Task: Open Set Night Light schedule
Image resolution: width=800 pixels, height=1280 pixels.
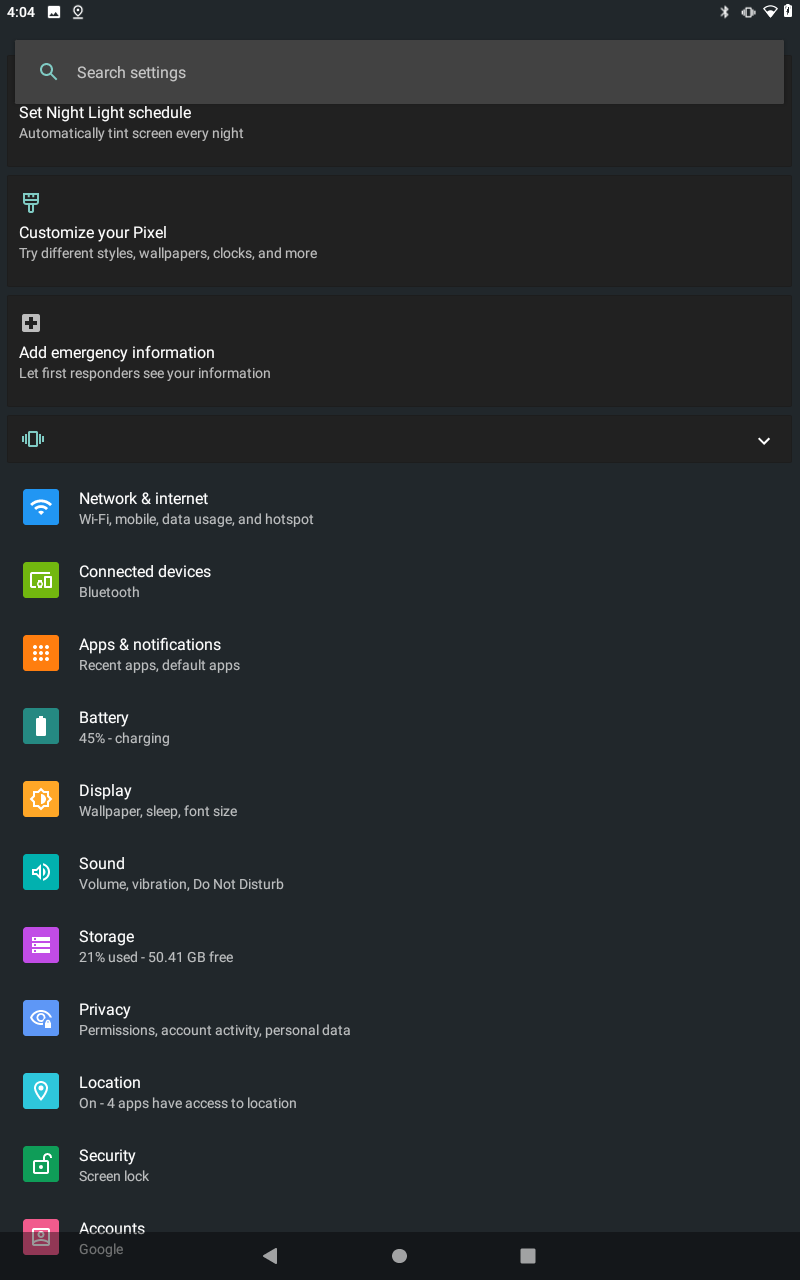Action: [398, 122]
